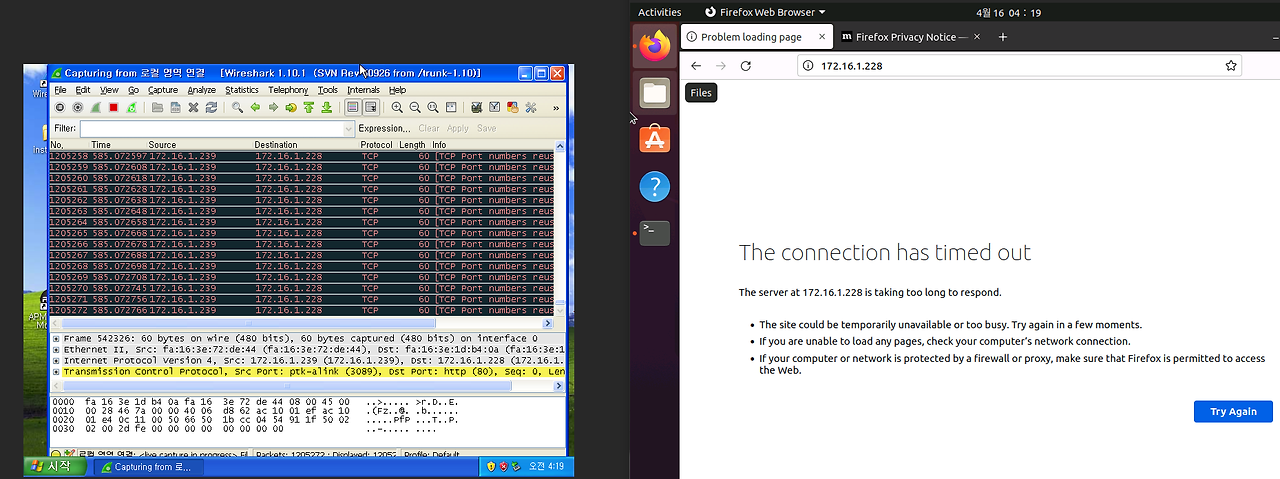Open the capture options icon in Wireshark
This screenshot has width=1280, height=479.
coord(77,107)
